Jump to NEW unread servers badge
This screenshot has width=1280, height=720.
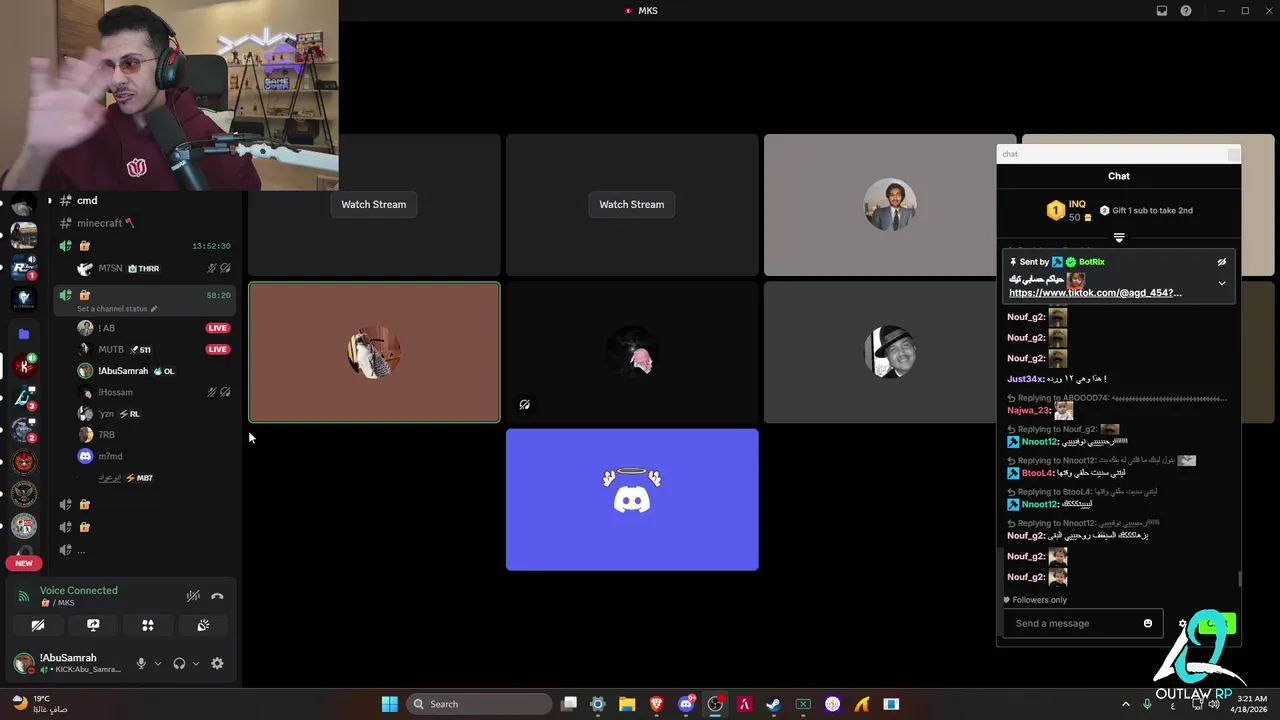pyautogui.click(x=24, y=563)
